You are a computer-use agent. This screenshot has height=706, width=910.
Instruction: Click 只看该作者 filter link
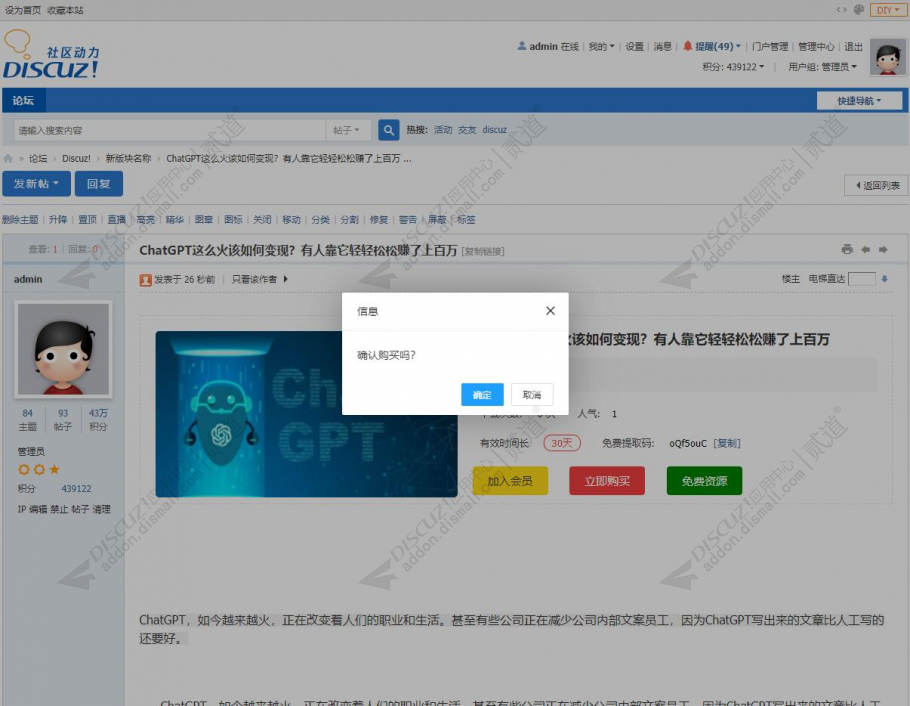[x=254, y=279]
